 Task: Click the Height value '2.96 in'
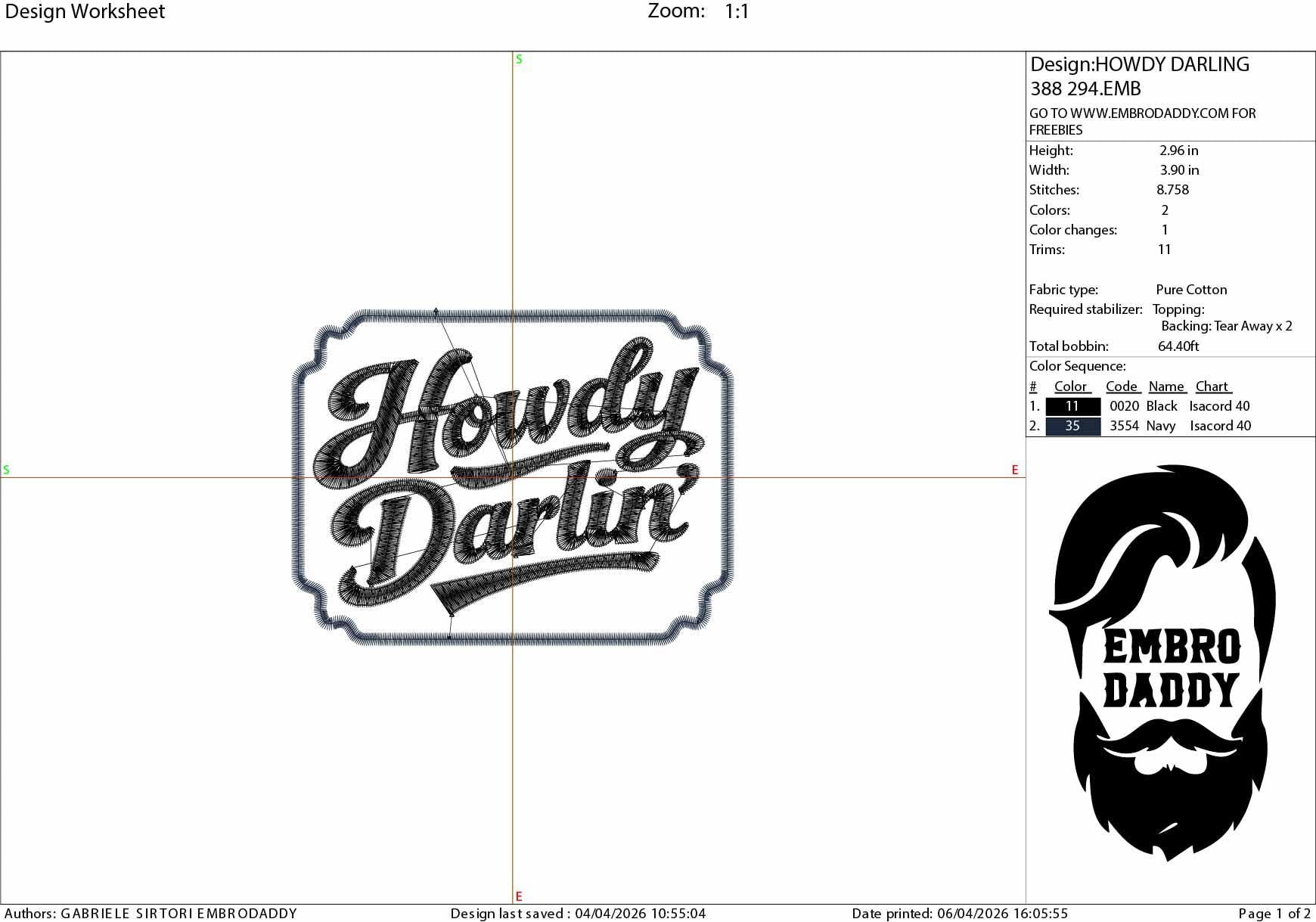point(1178,151)
